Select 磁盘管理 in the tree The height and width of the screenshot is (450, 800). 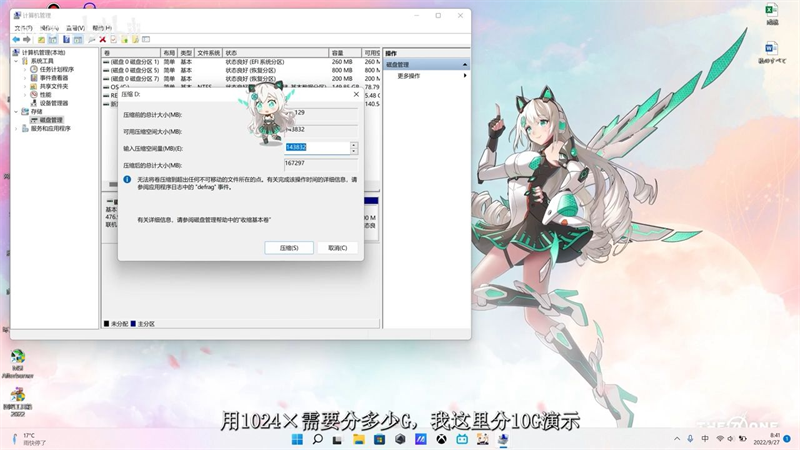click(x=51, y=120)
